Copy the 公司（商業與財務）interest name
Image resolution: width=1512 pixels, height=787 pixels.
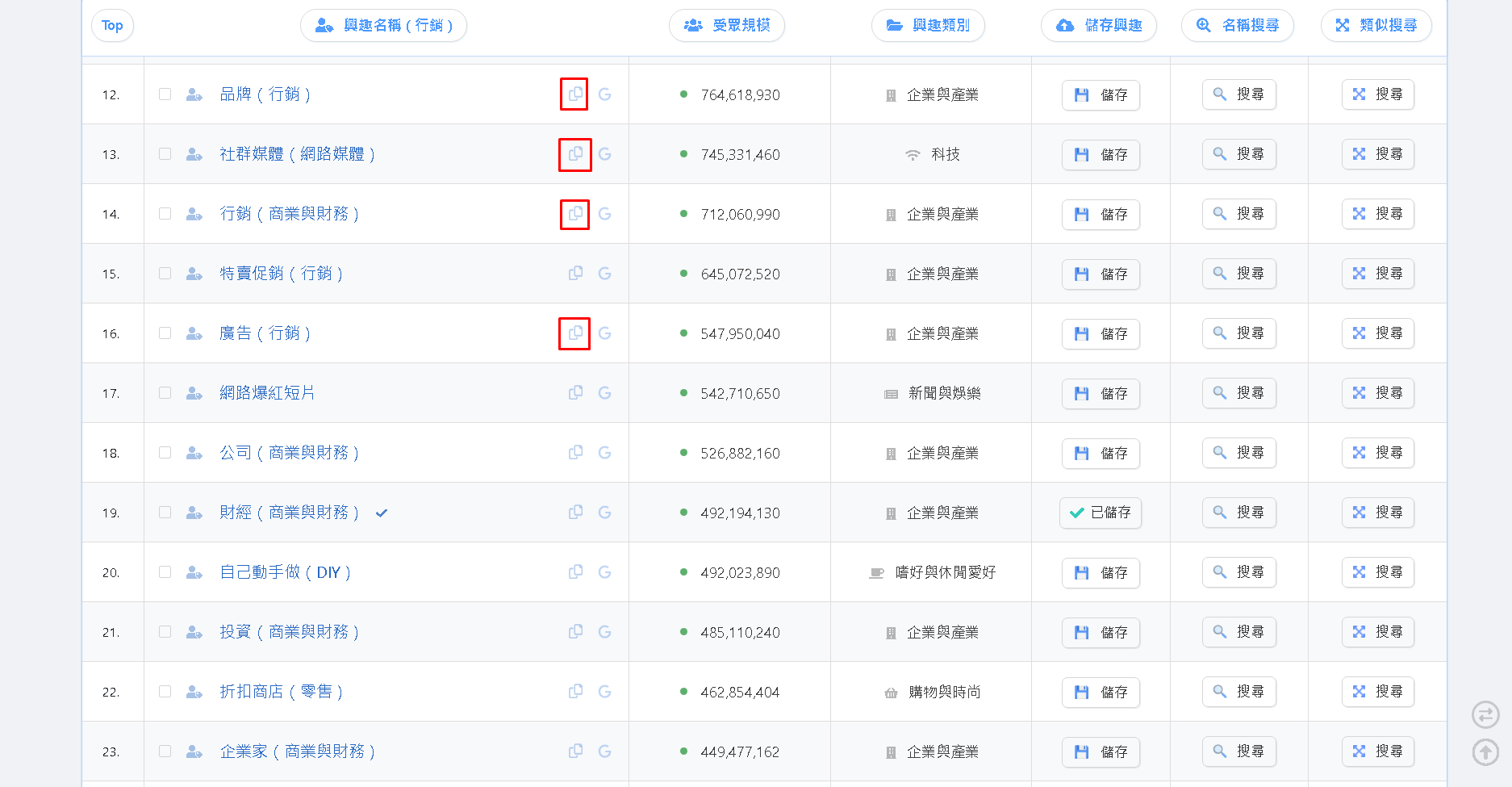tap(575, 453)
